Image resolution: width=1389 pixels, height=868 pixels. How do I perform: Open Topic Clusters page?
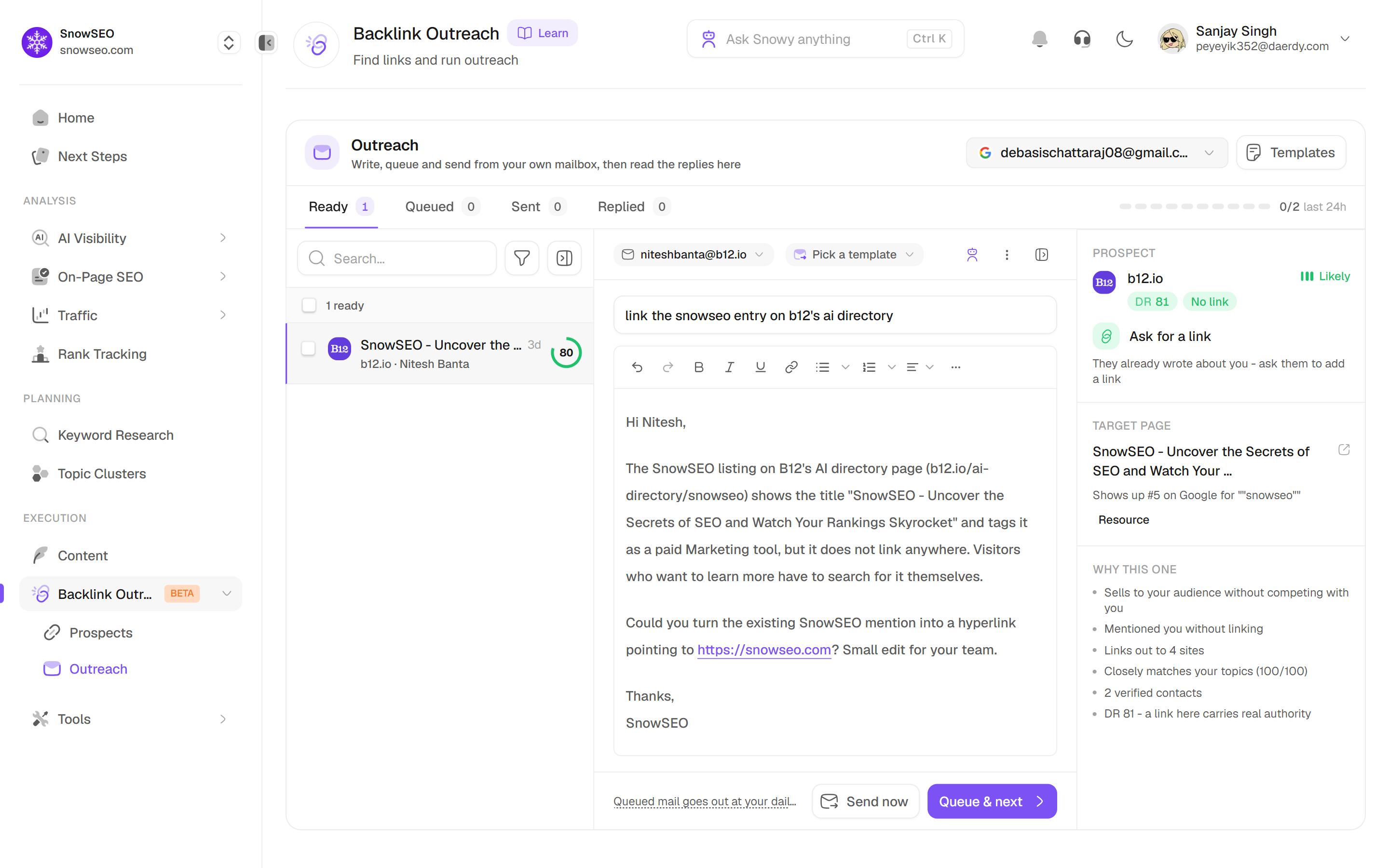point(131,474)
